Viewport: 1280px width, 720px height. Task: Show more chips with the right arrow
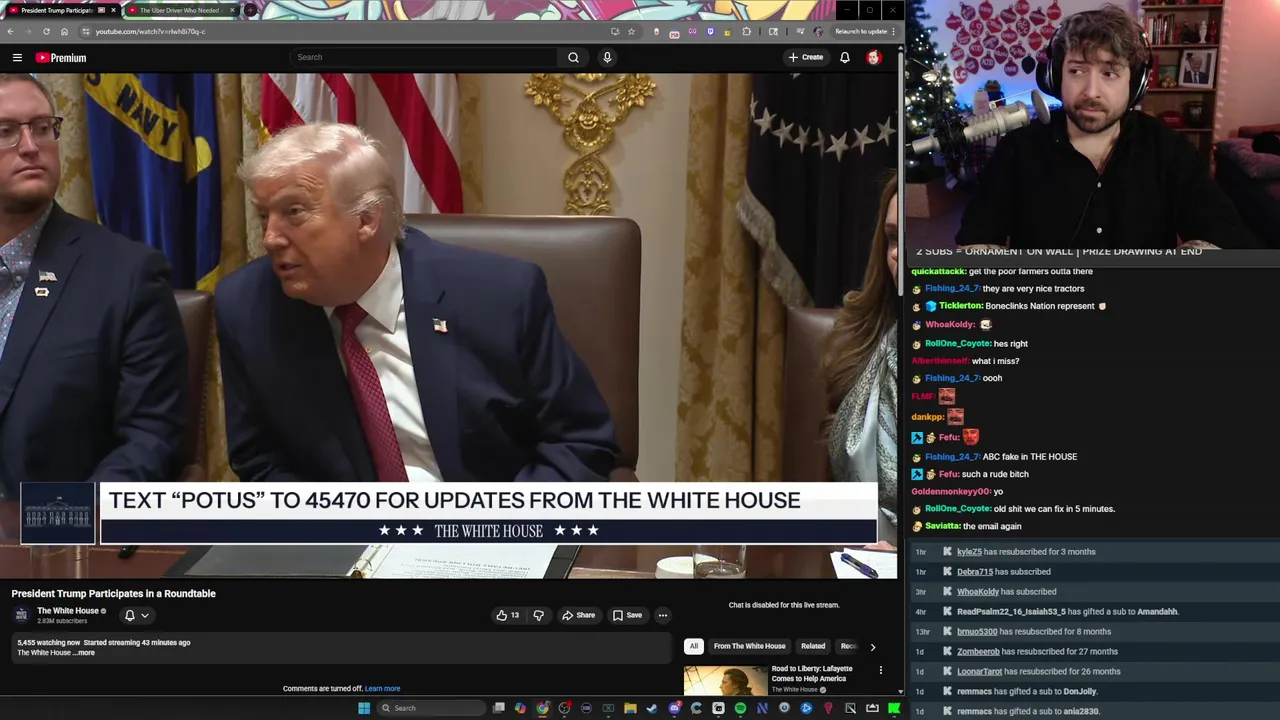click(872, 647)
